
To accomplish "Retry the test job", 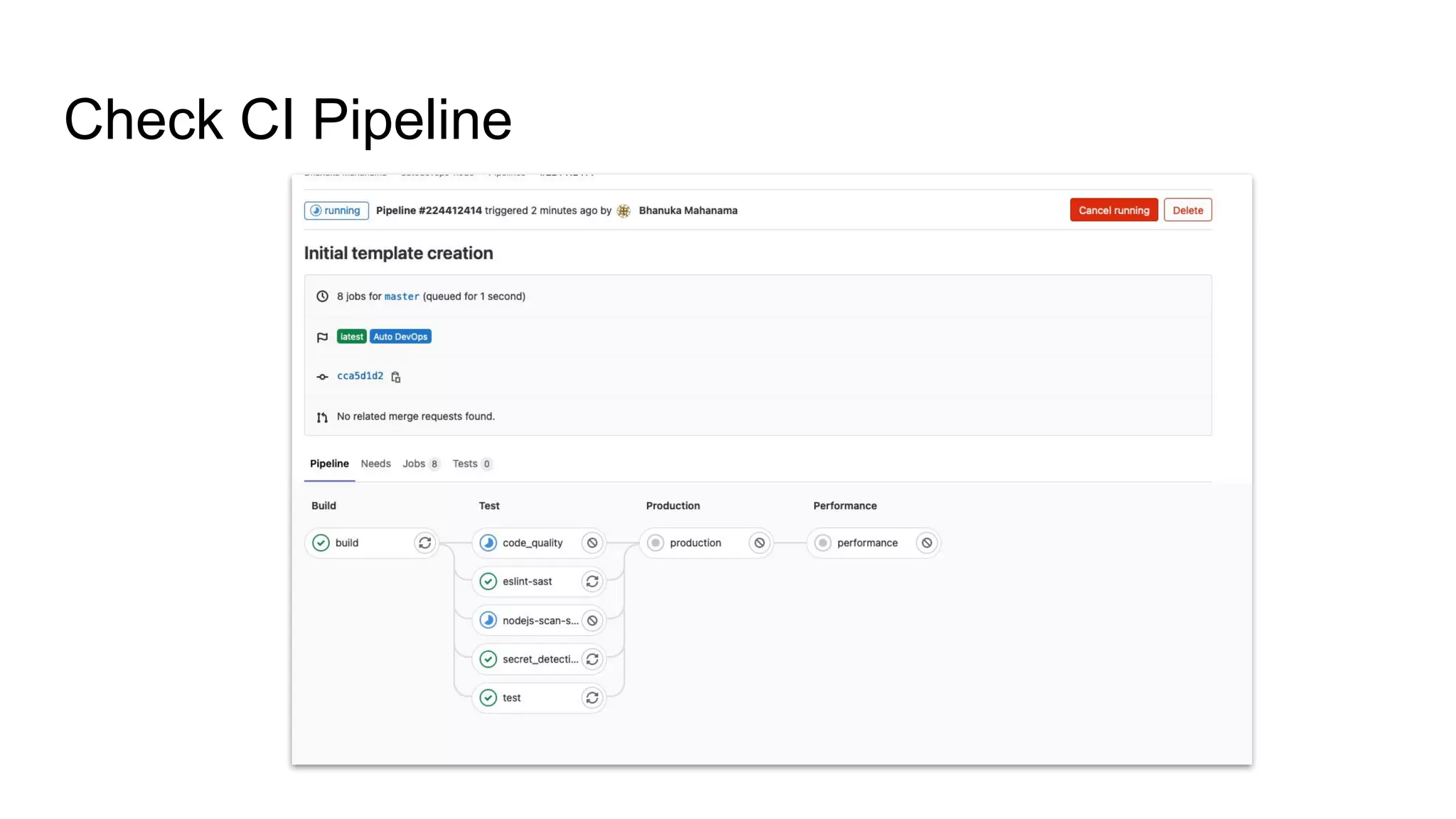I will pos(592,698).
